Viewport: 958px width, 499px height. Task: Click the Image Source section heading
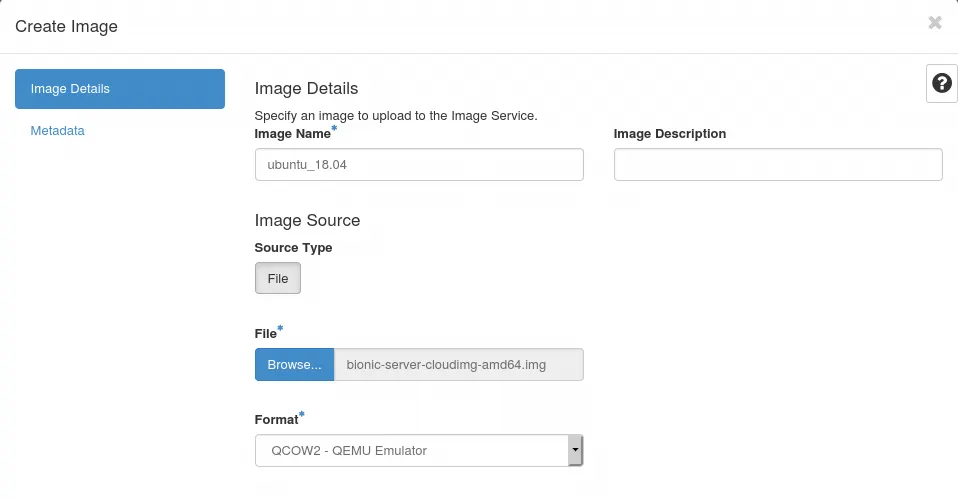[307, 220]
